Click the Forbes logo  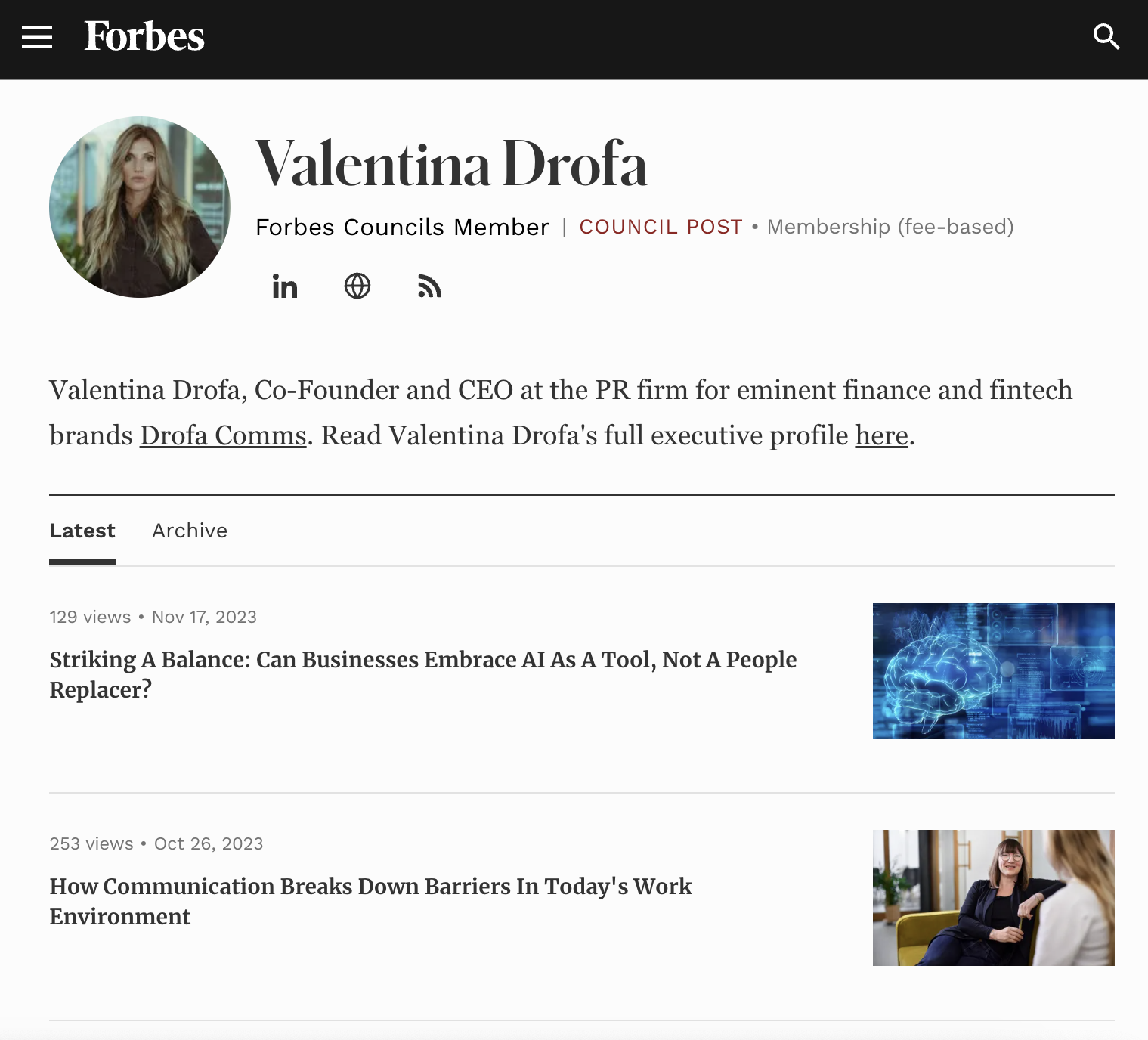(144, 36)
